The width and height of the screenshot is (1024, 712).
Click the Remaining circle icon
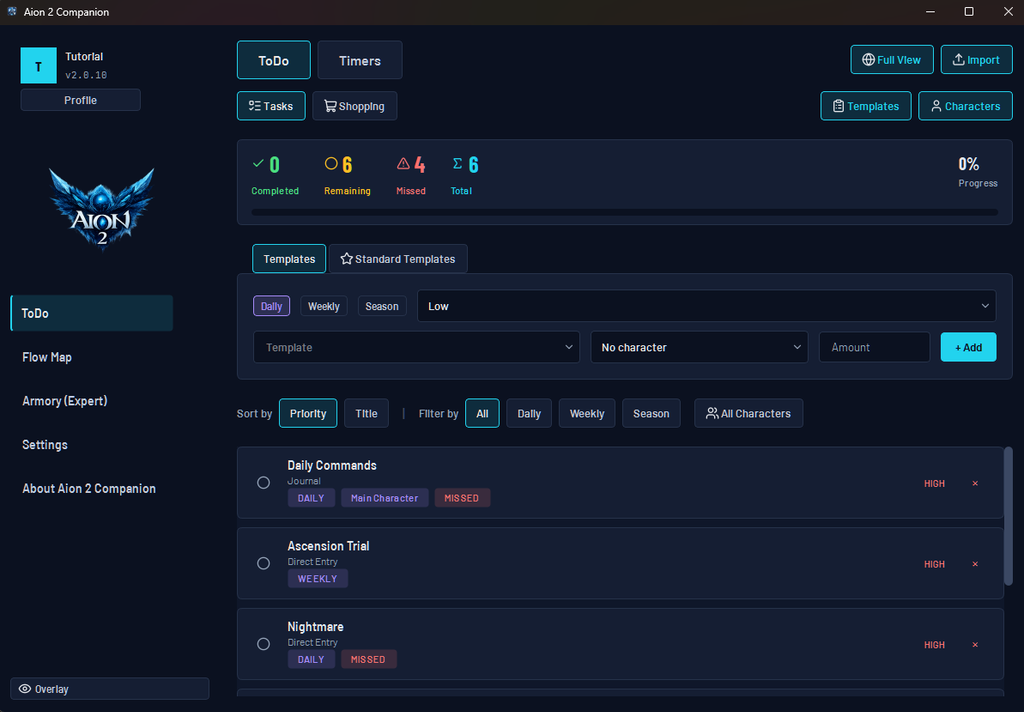tap(331, 163)
